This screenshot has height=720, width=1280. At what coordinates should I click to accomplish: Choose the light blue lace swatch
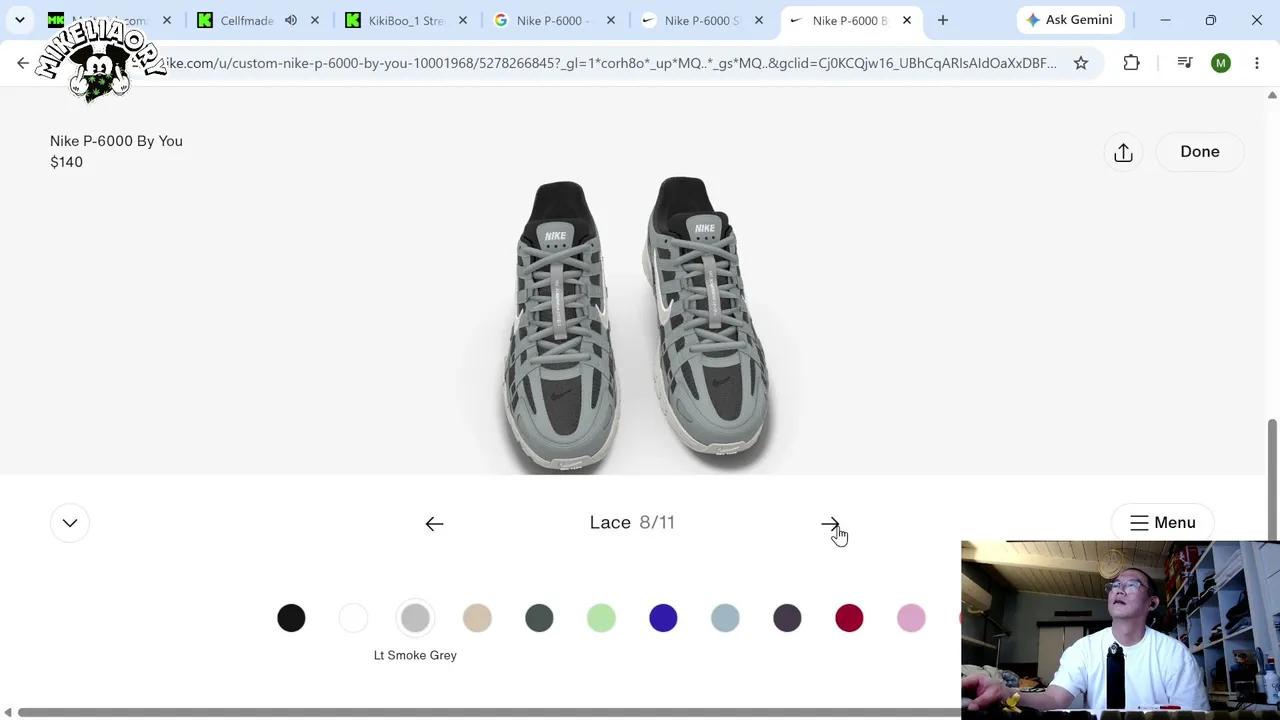click(x=725, y=618)
